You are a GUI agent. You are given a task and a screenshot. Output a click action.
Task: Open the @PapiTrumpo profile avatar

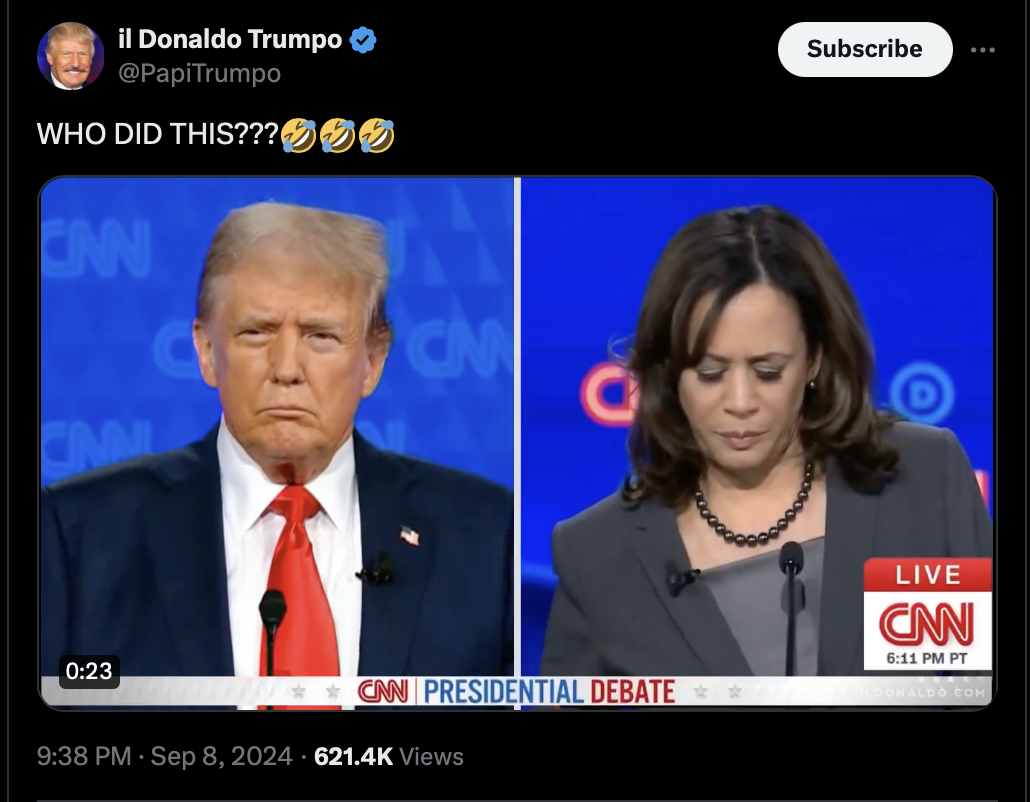[x=70, y=56]
